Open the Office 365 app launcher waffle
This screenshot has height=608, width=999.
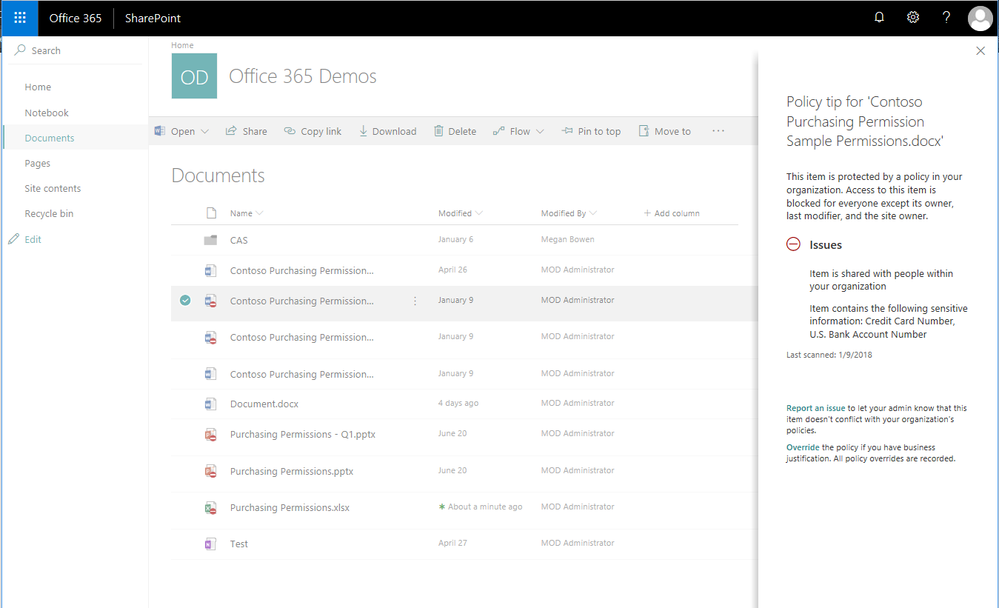tap(20, 18)
